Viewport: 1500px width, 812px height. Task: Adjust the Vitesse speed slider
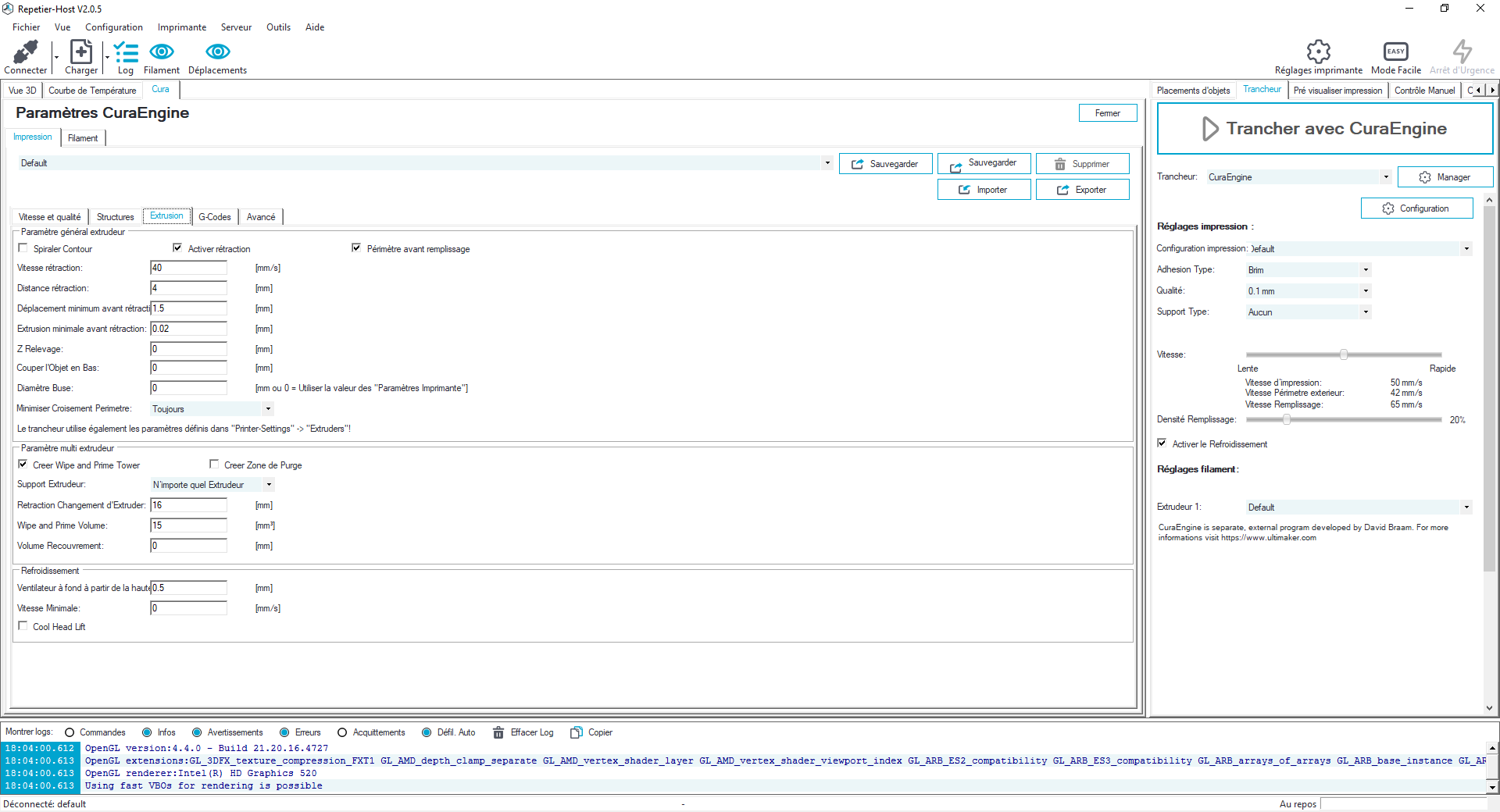(x=1344, y=354)
